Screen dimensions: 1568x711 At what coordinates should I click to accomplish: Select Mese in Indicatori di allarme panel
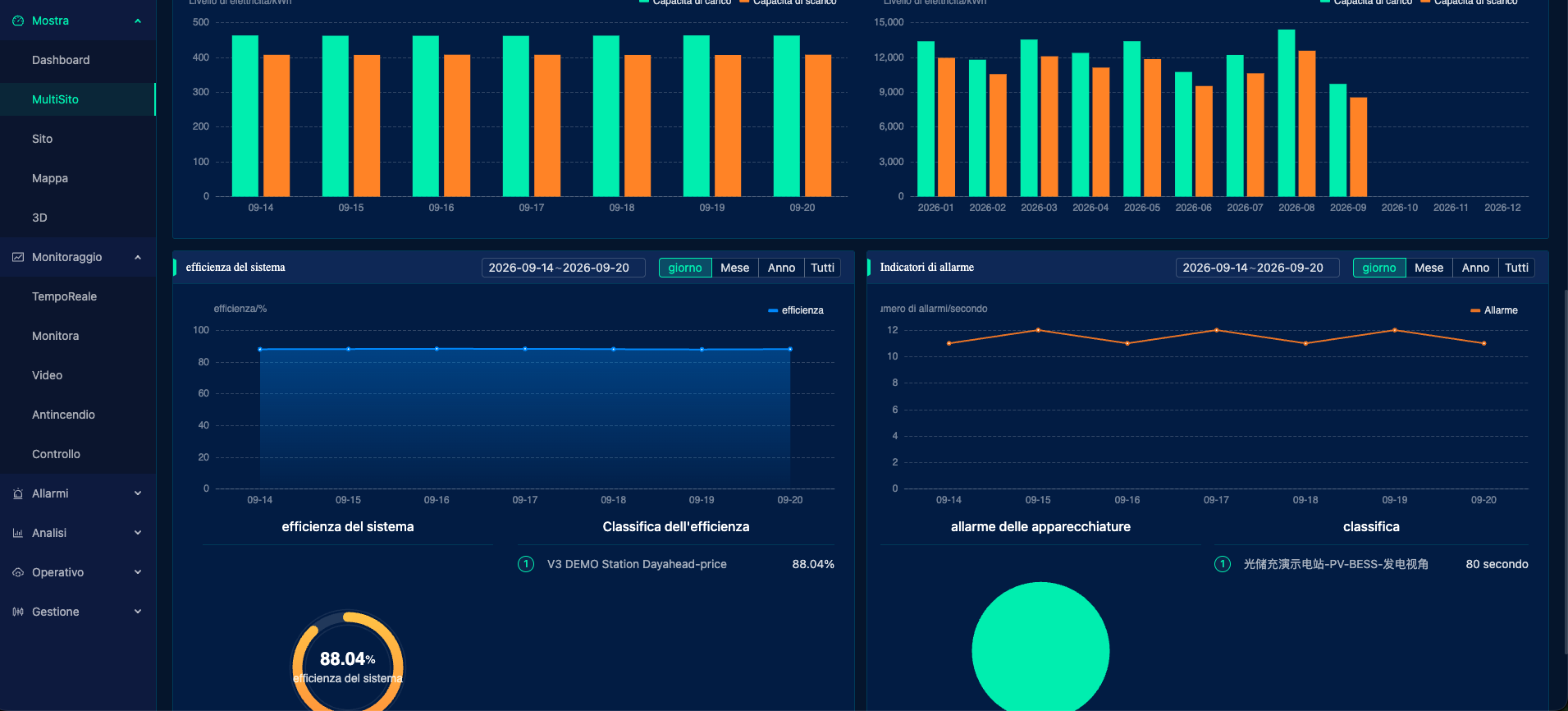[x=1429, y=268]
